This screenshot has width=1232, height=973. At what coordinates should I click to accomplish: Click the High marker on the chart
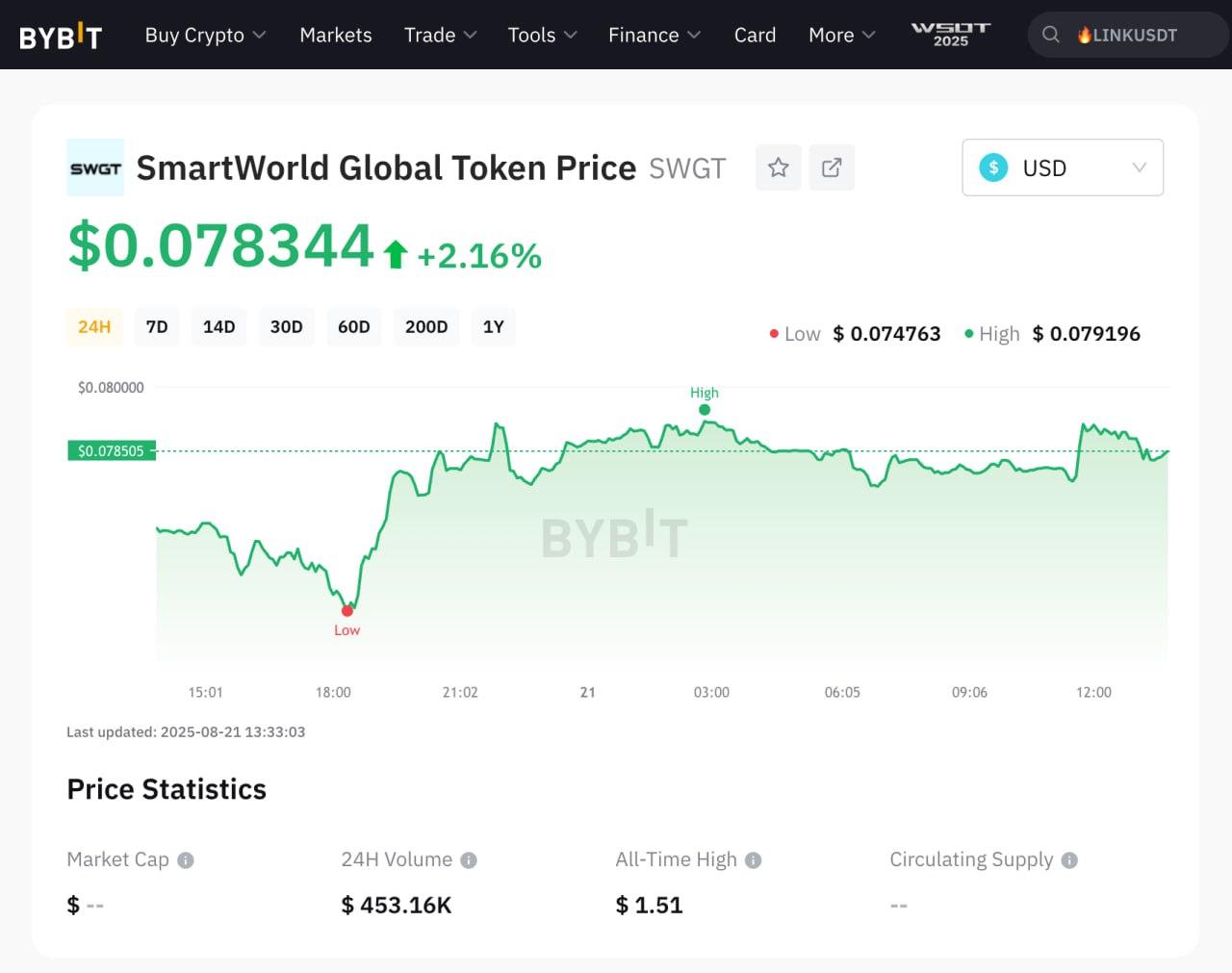click(x=705, y=409)
